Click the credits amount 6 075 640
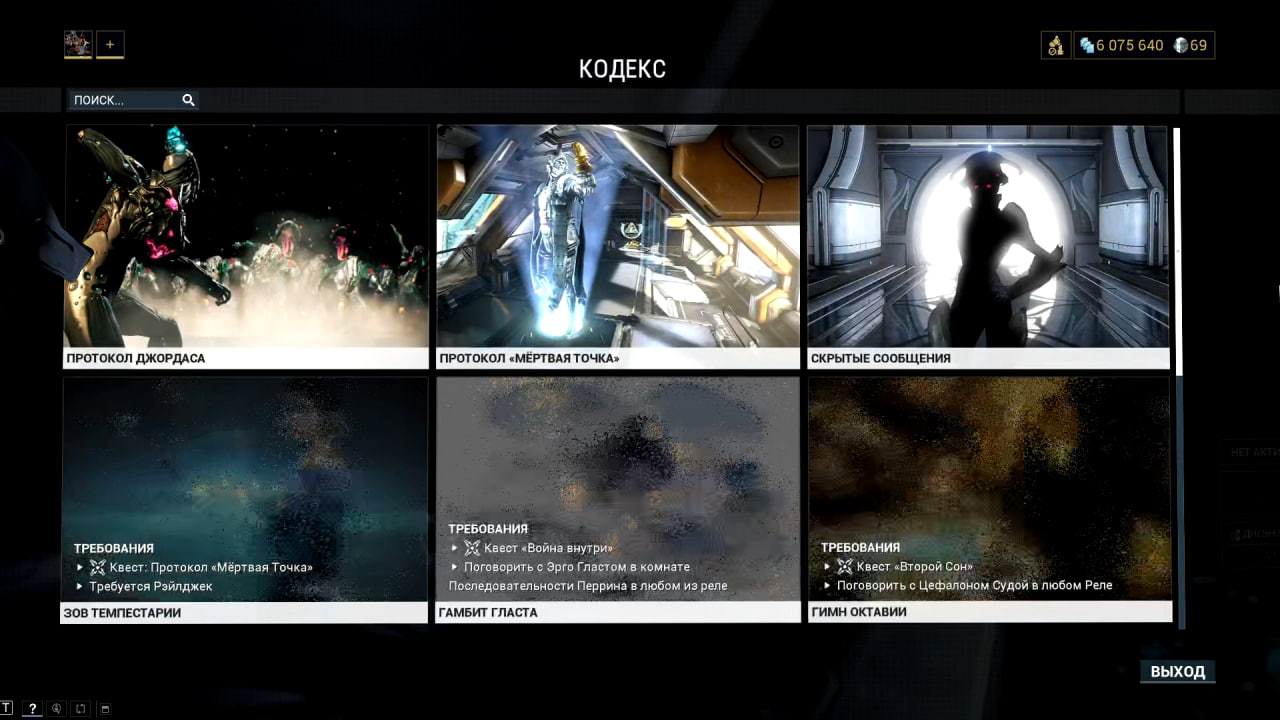This screenshot has width=1280, height=720. (1130, 45)
